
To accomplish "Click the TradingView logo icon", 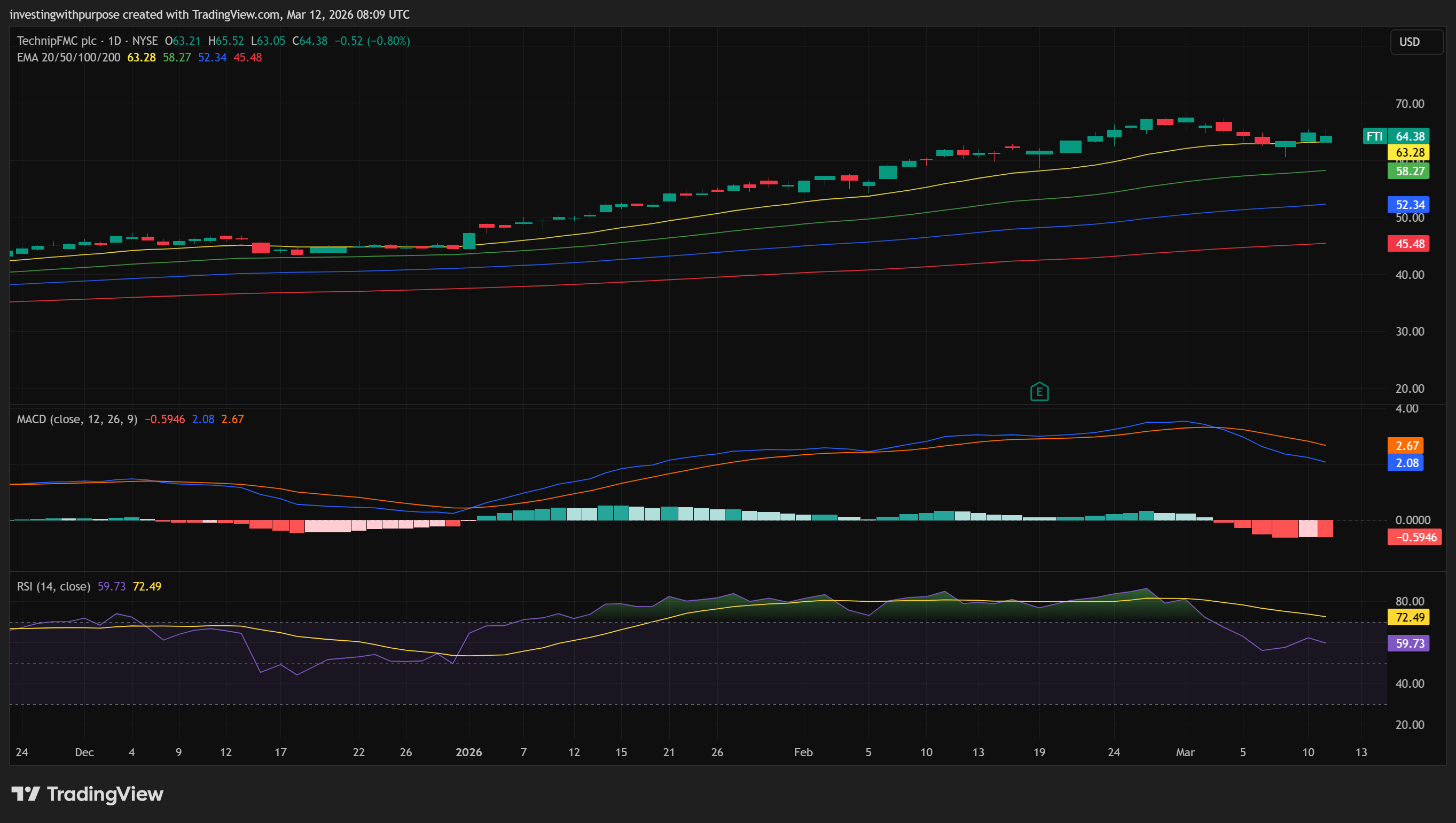I will pos(26,794).
